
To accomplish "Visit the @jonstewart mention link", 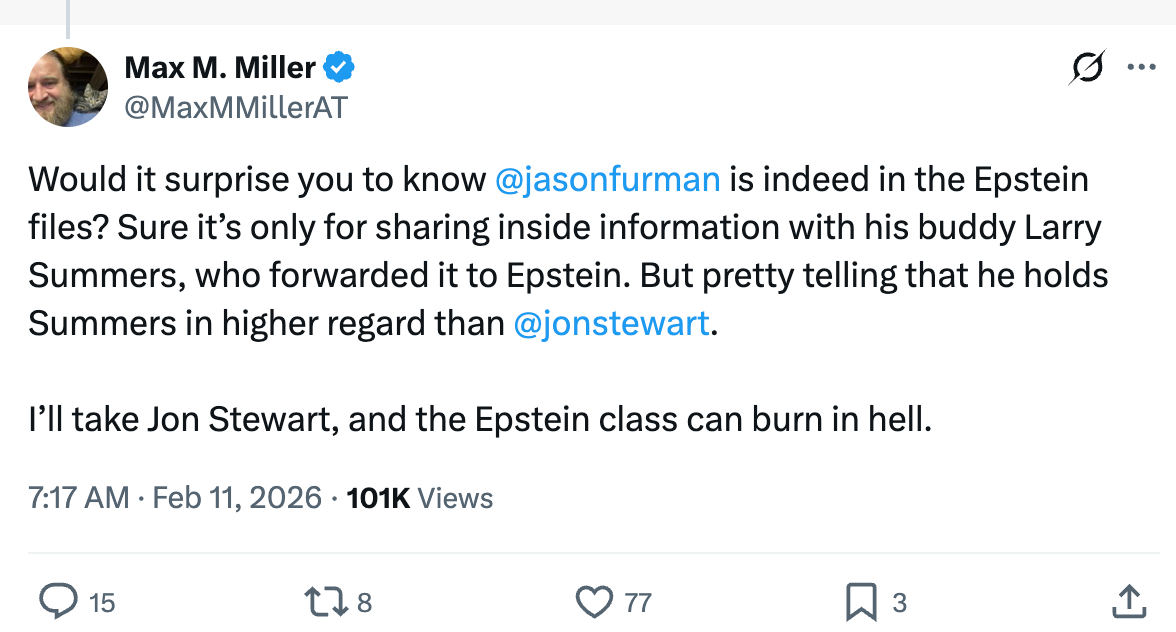I will [x=610, y=324].
